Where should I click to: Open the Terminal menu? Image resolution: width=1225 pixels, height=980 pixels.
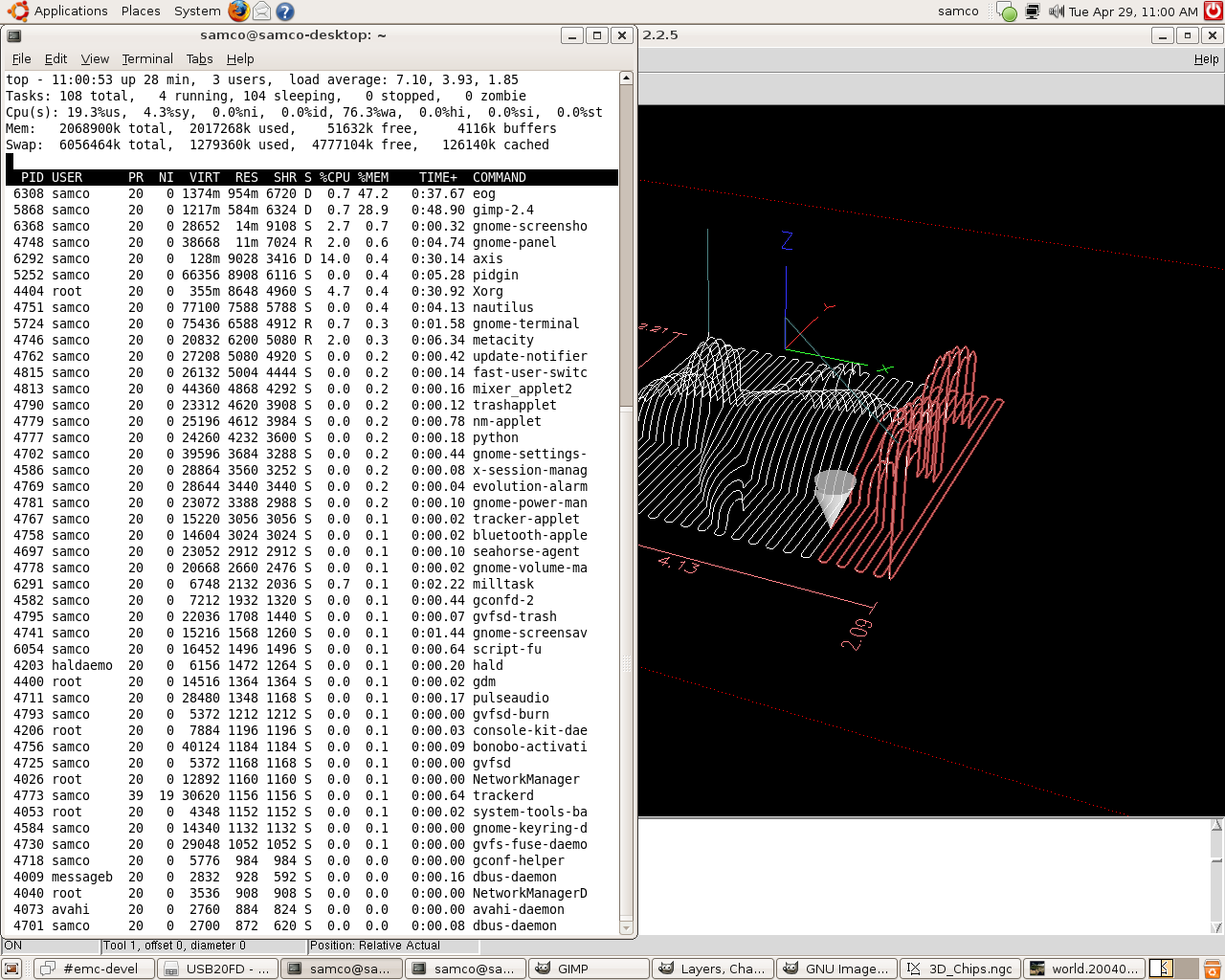pos(147,58)
